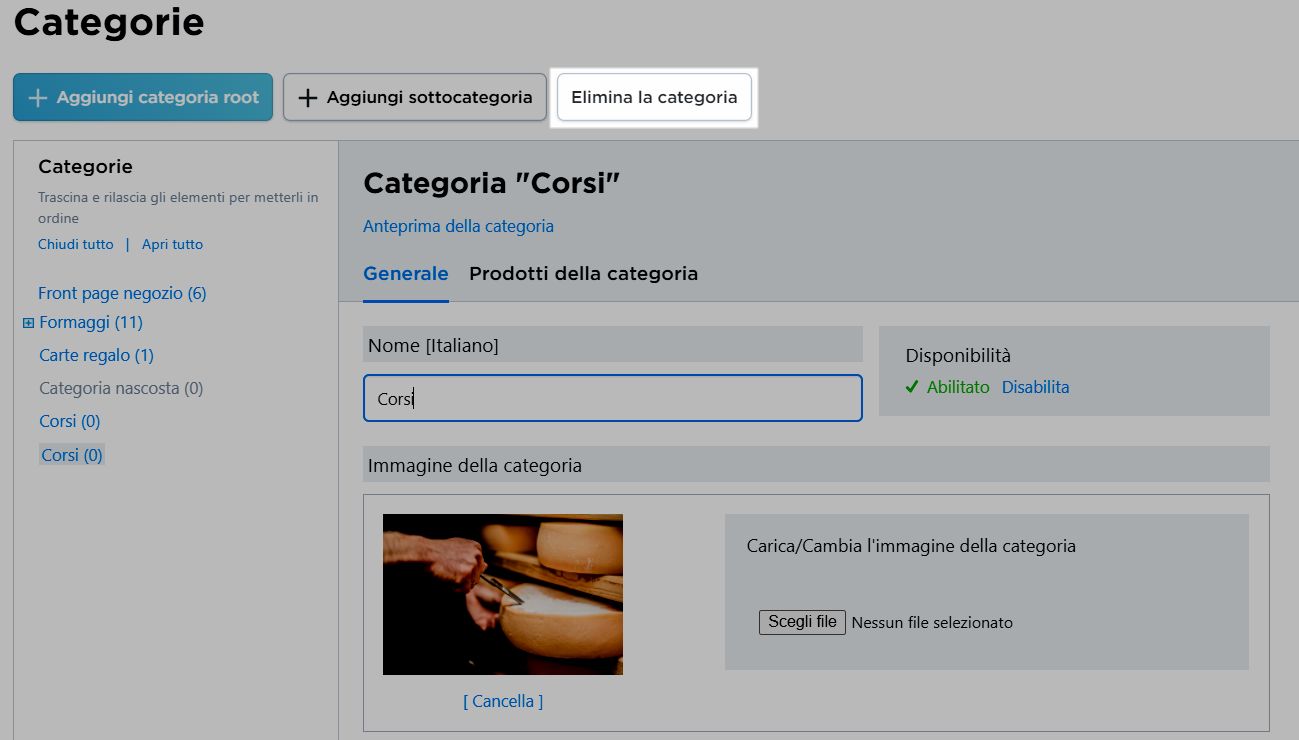Click the Scegli file upload button

[802, 622]
